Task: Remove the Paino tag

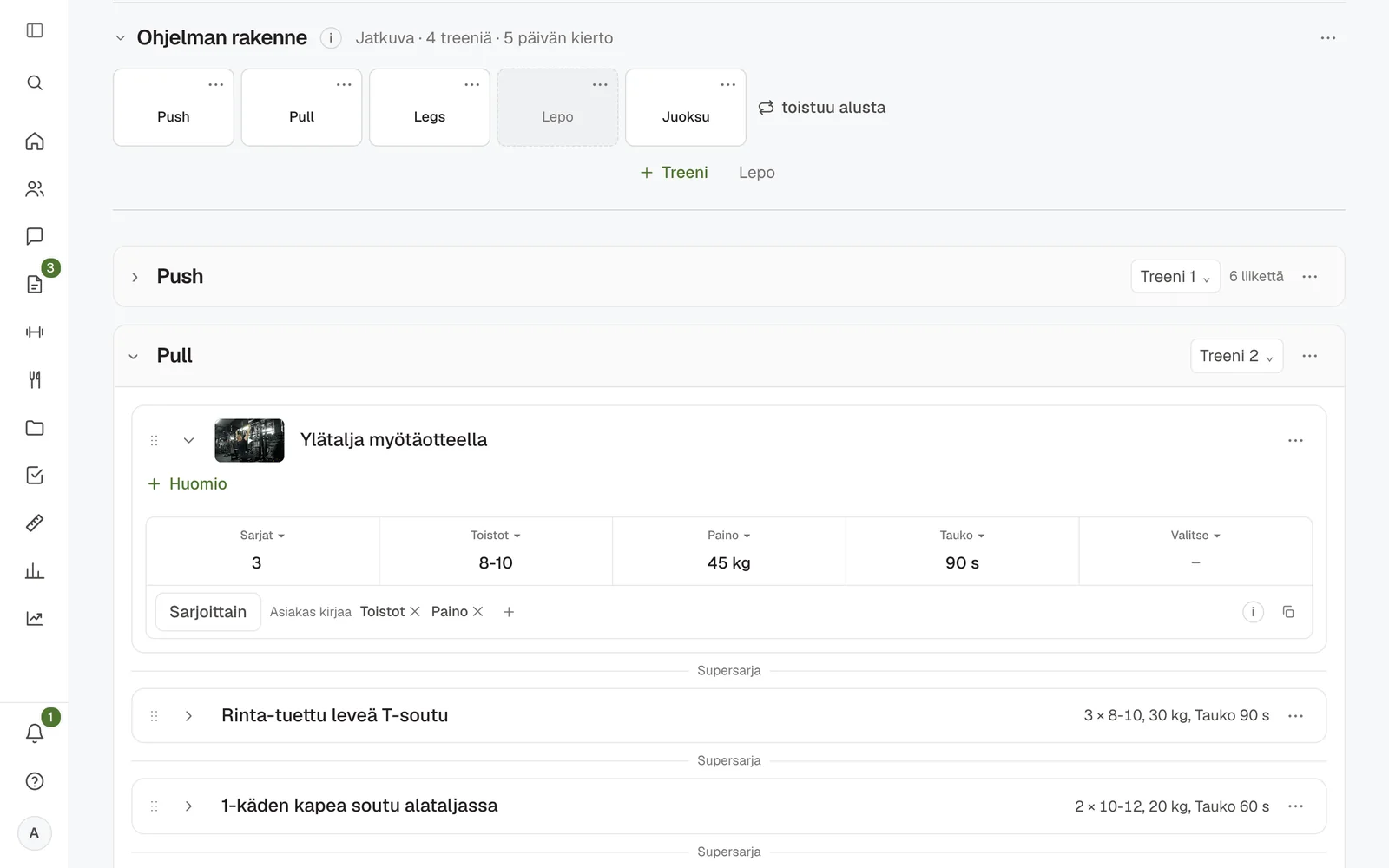Action: [x=477, y=612]
